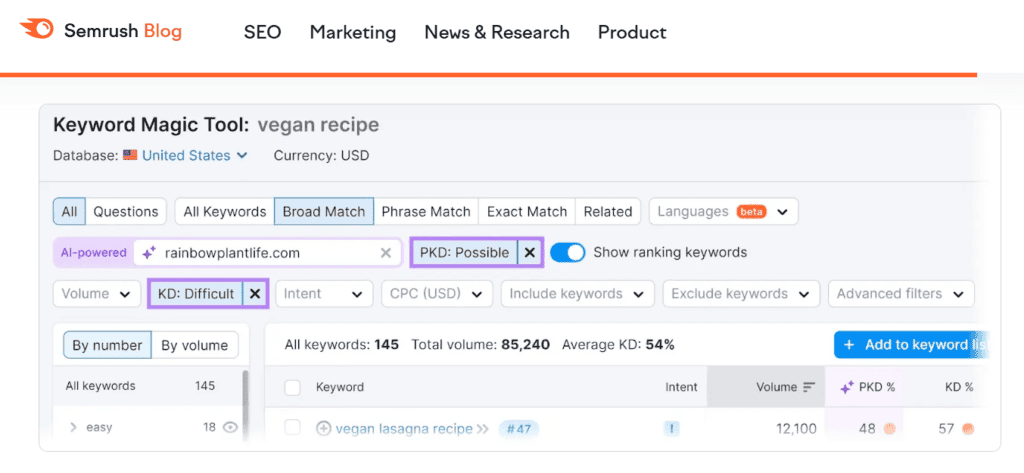1024x473 pixels.
Task: Click the Volume column sort icon
Action: pyautogui.click(x=809, y=387)
